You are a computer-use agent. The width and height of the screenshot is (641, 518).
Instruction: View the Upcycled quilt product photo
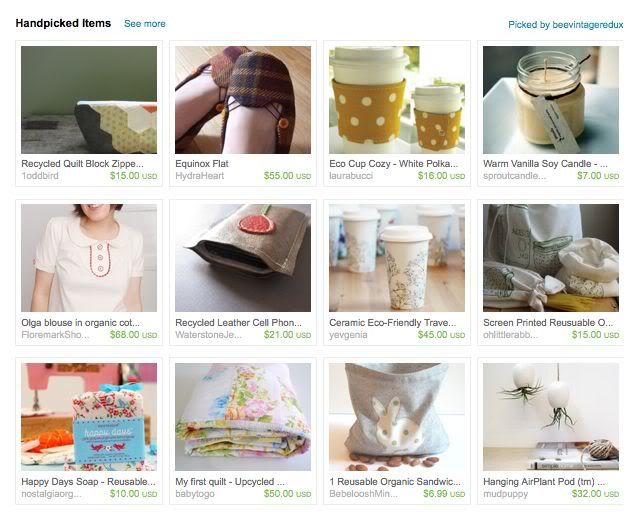tap(243, 417)
